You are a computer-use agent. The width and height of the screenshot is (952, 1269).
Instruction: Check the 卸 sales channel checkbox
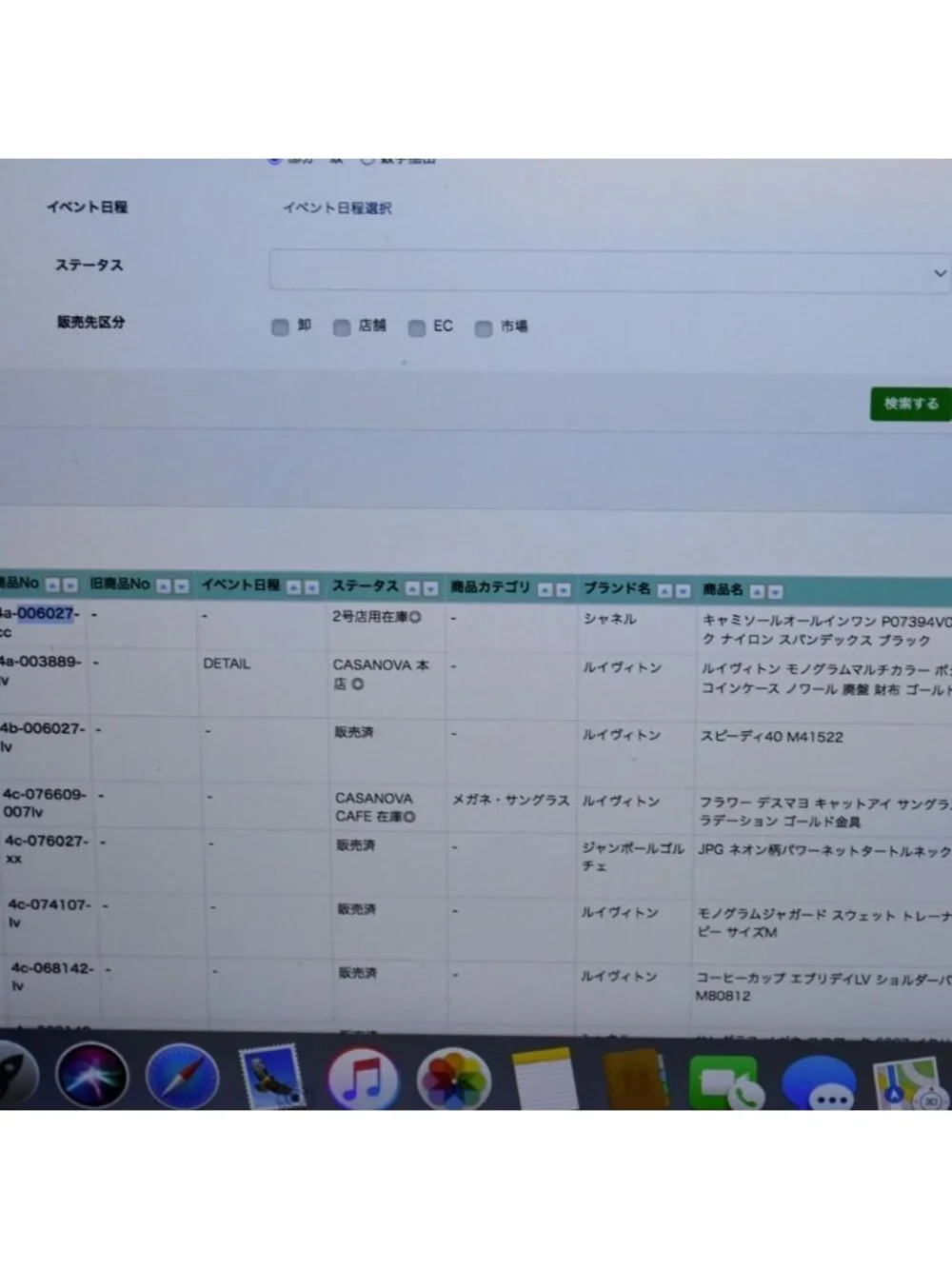point(280,327)
